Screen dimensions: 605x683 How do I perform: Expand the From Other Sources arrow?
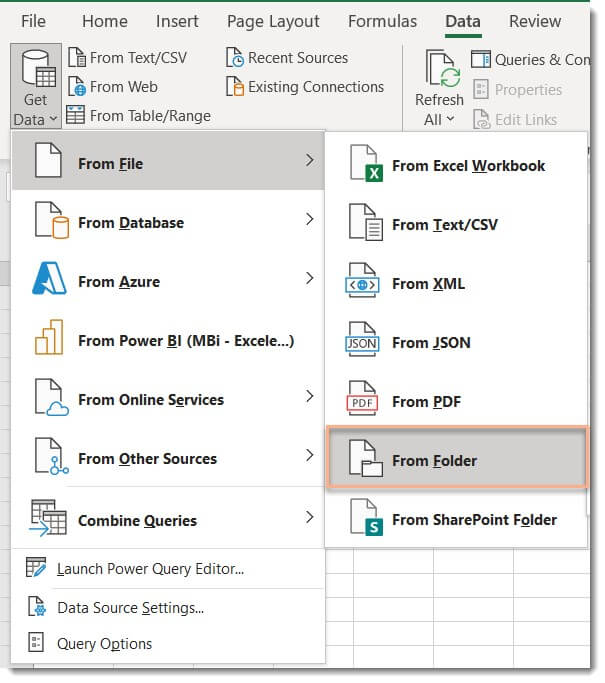[310, 456]
